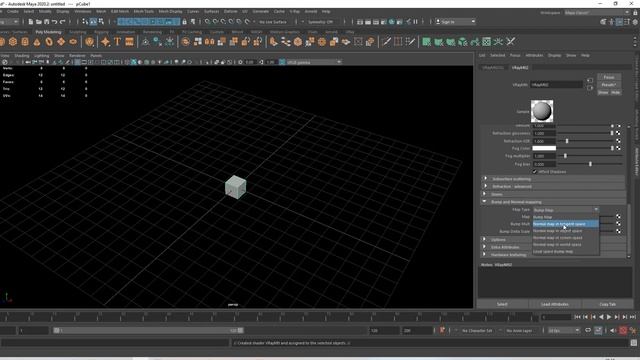Select 'Normal map in object space' option

(x=566, y=231)
